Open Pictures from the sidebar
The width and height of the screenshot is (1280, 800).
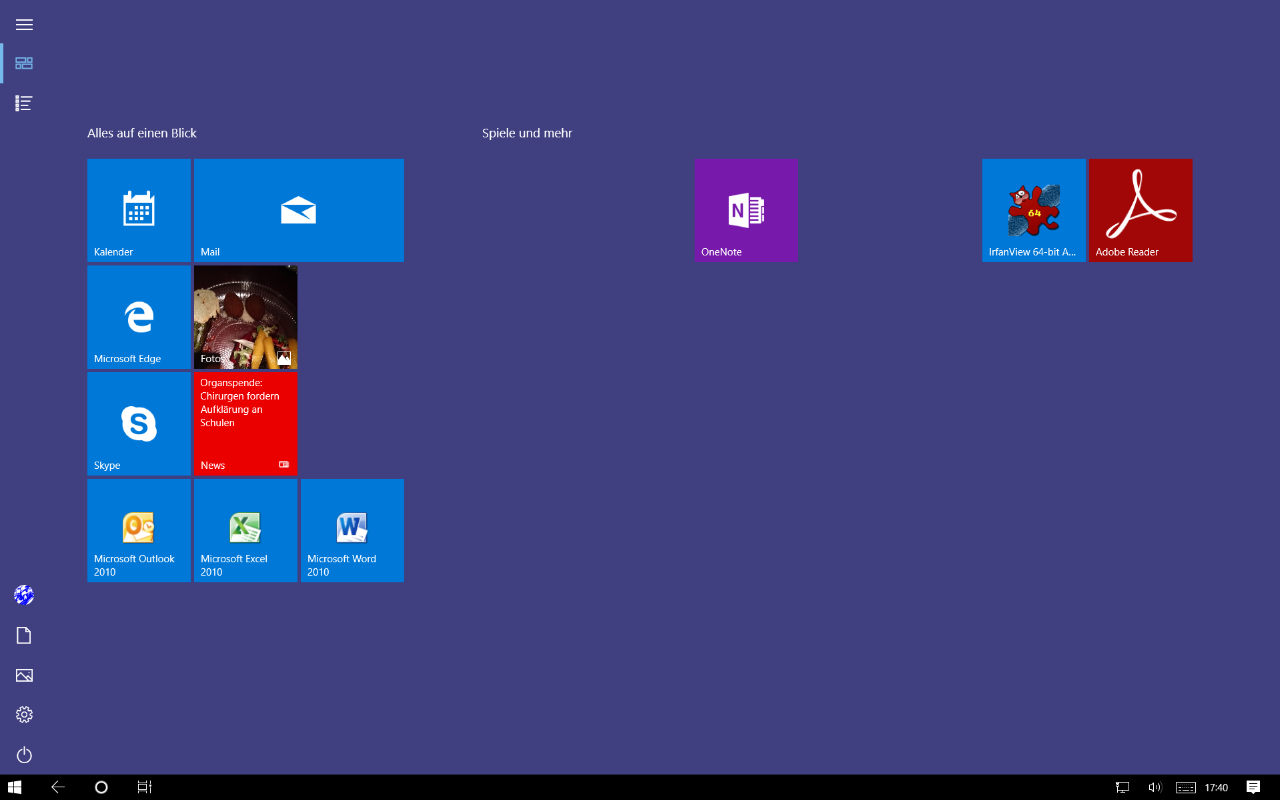(24, 675)
